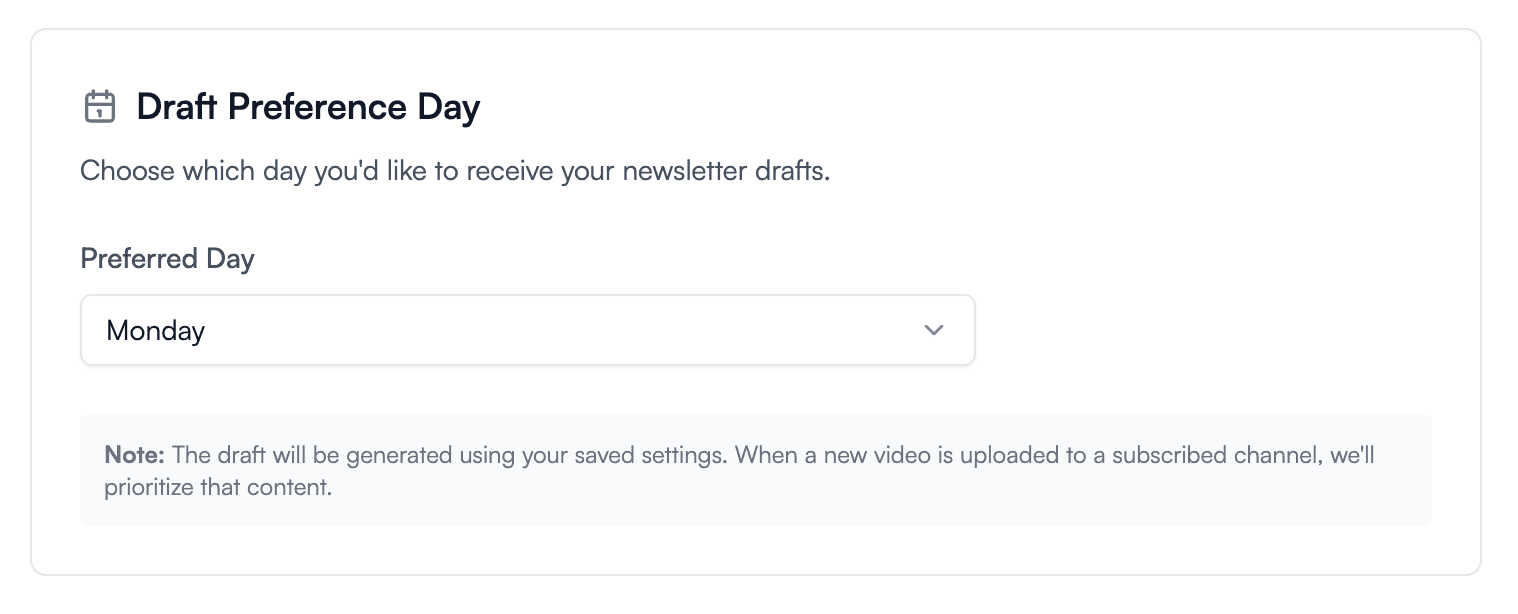The image size is (1518, 614).
Task: Click the Draft Preference Day heading
Action: (308, 106)
